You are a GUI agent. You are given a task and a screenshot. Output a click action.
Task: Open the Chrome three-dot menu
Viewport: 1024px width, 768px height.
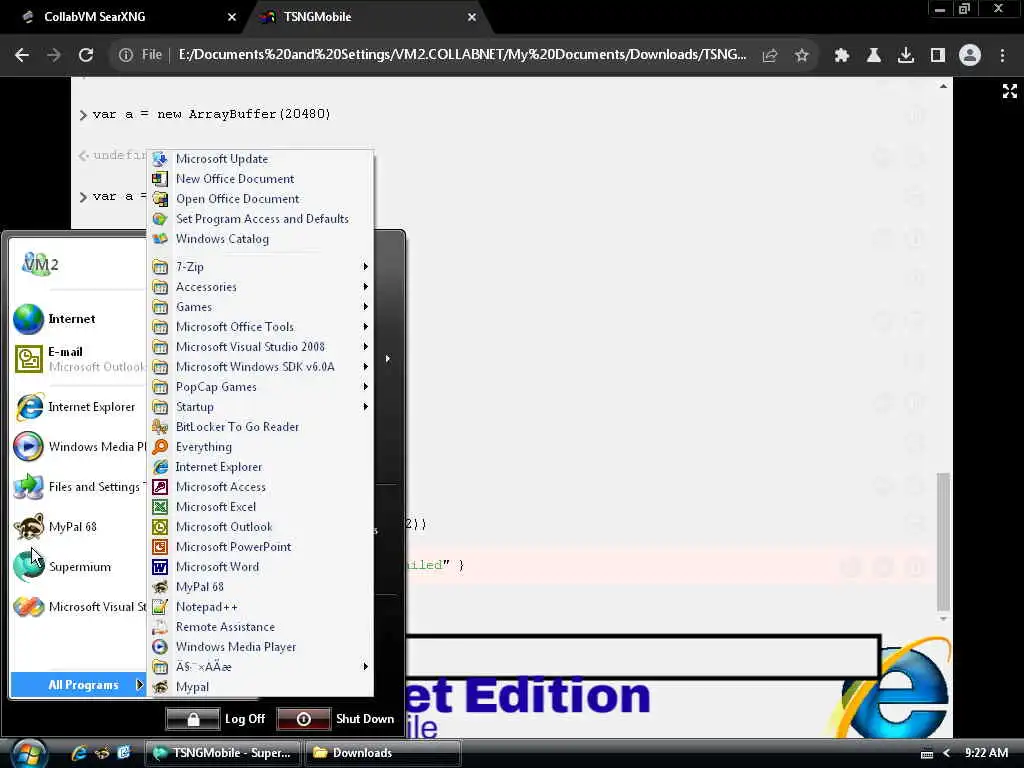(x=1002, y=56)
